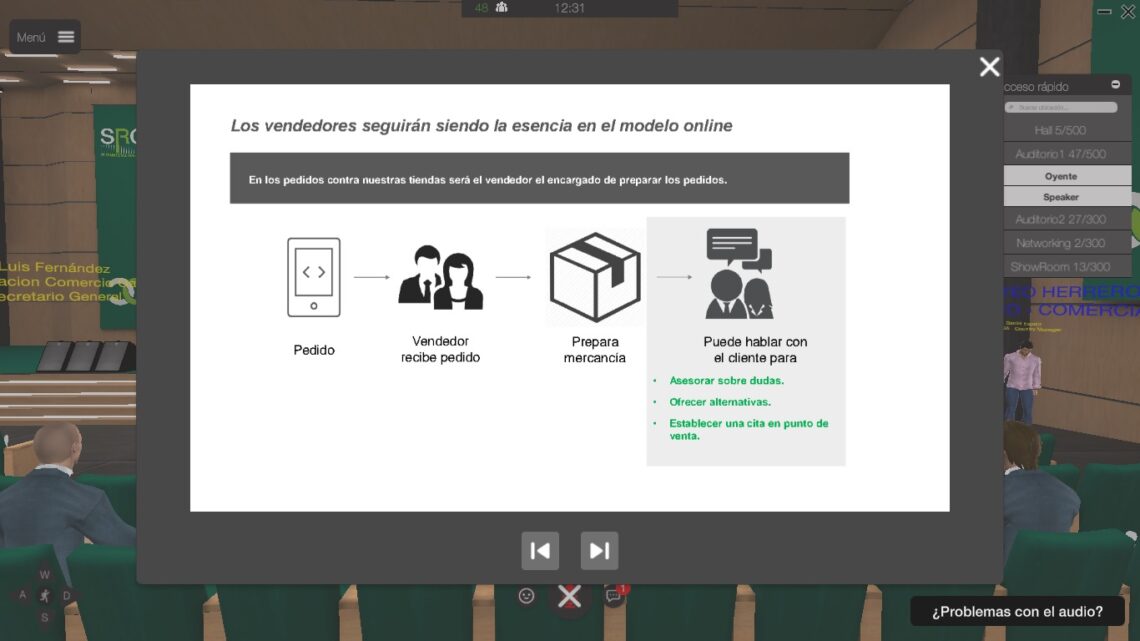
Task: Go to Networking 2/300 room
Action: (1060, 243)
